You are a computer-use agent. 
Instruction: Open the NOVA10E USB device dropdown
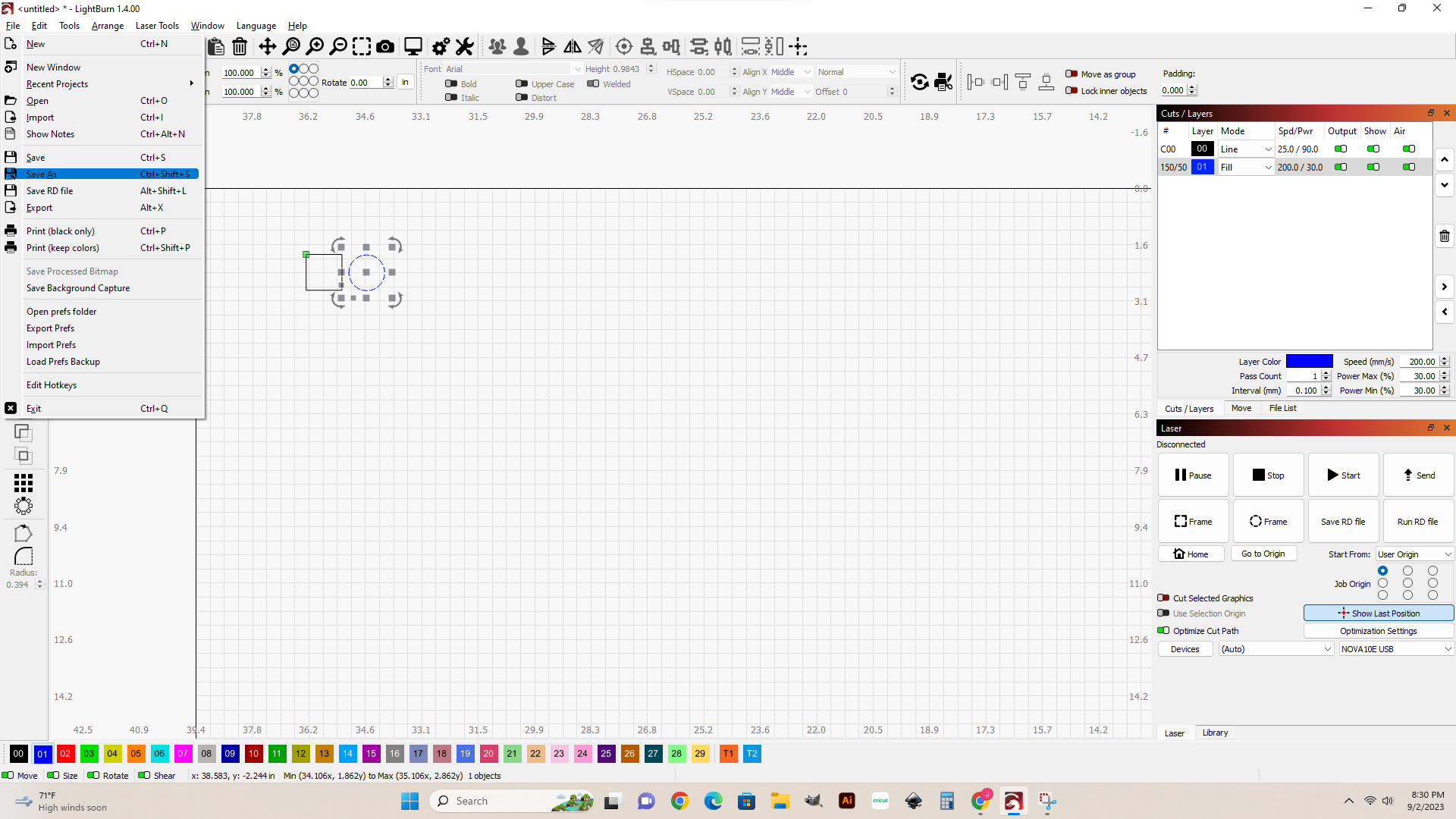(1395, 649)
